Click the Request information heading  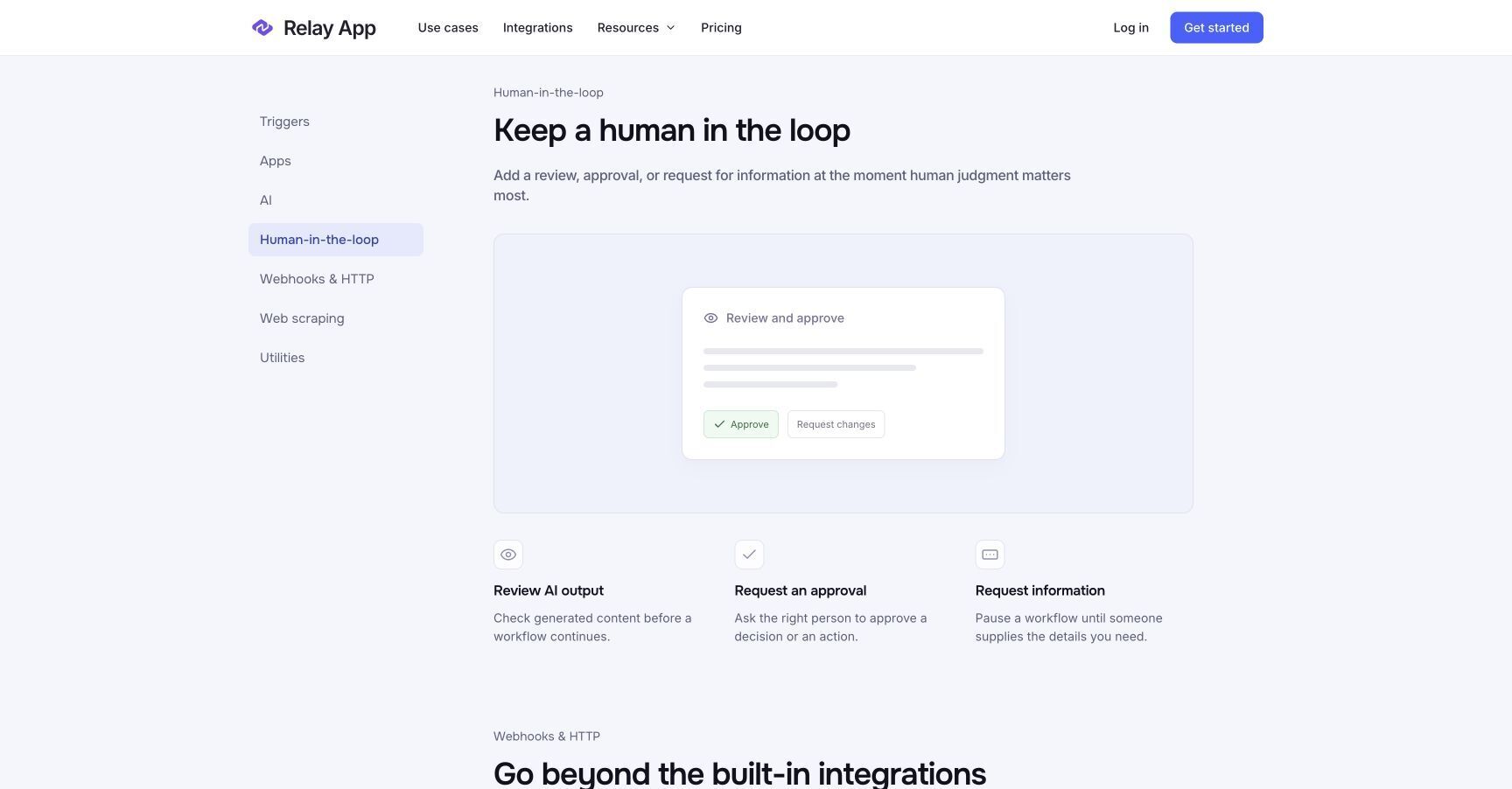(x=1039, y=590)
